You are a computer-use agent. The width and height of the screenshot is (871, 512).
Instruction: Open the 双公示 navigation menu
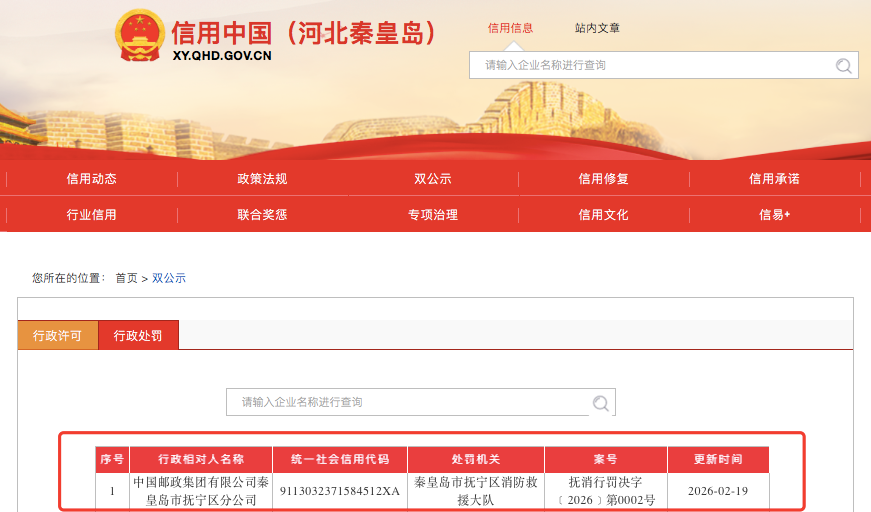pyautogui.click(x=433, y=179)
